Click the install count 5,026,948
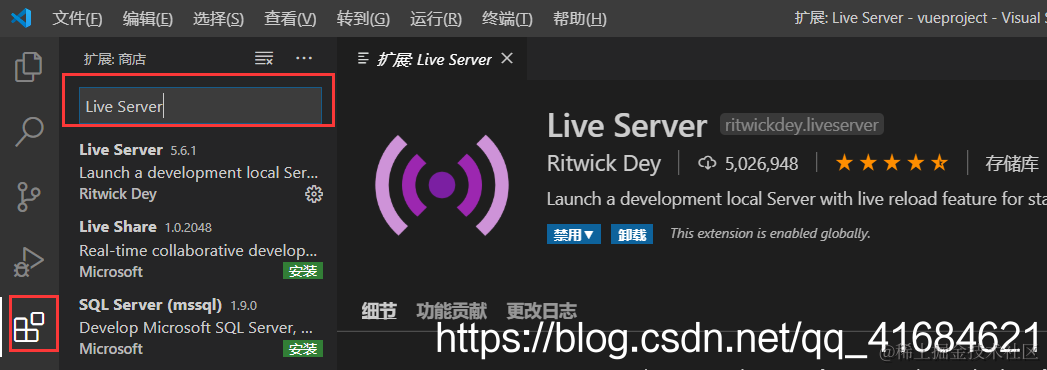The image size is (1047, 370). coord(748,163)
